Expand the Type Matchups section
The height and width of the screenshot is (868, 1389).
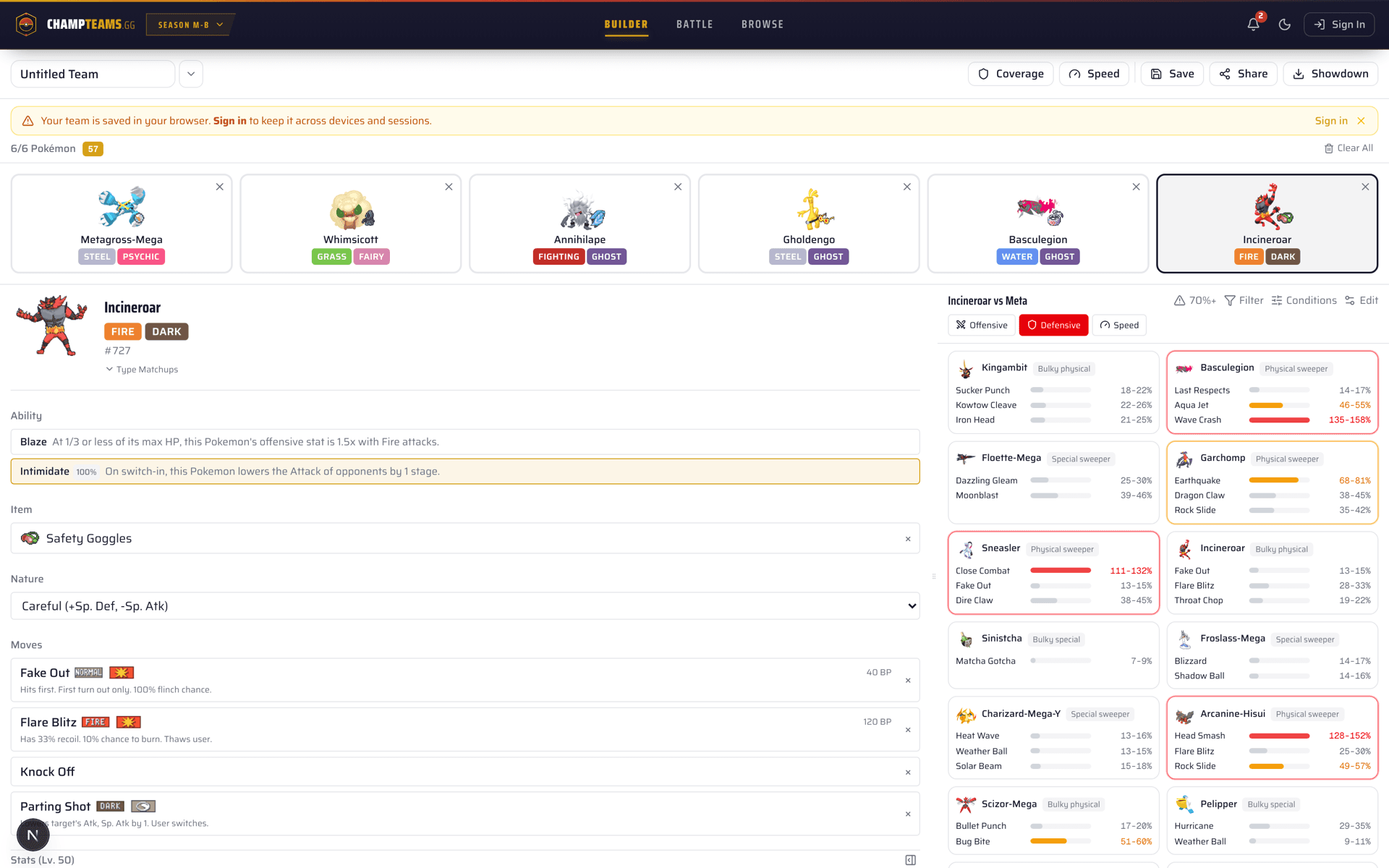[x=142, y=370]
